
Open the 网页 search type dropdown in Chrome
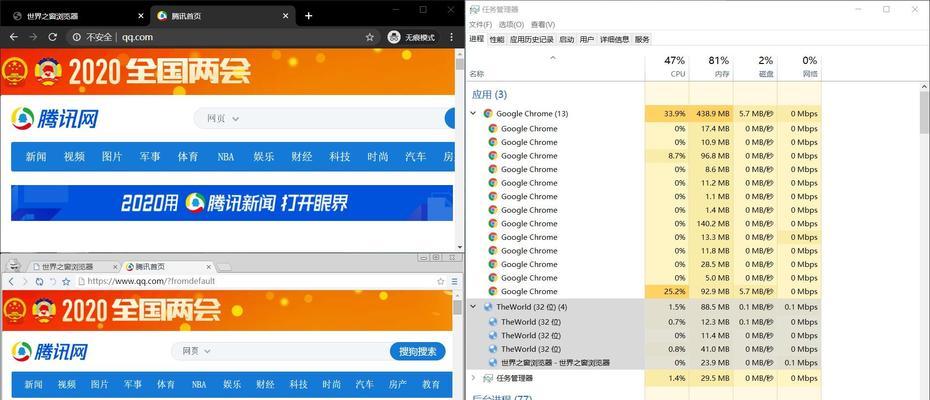point(223,119)
